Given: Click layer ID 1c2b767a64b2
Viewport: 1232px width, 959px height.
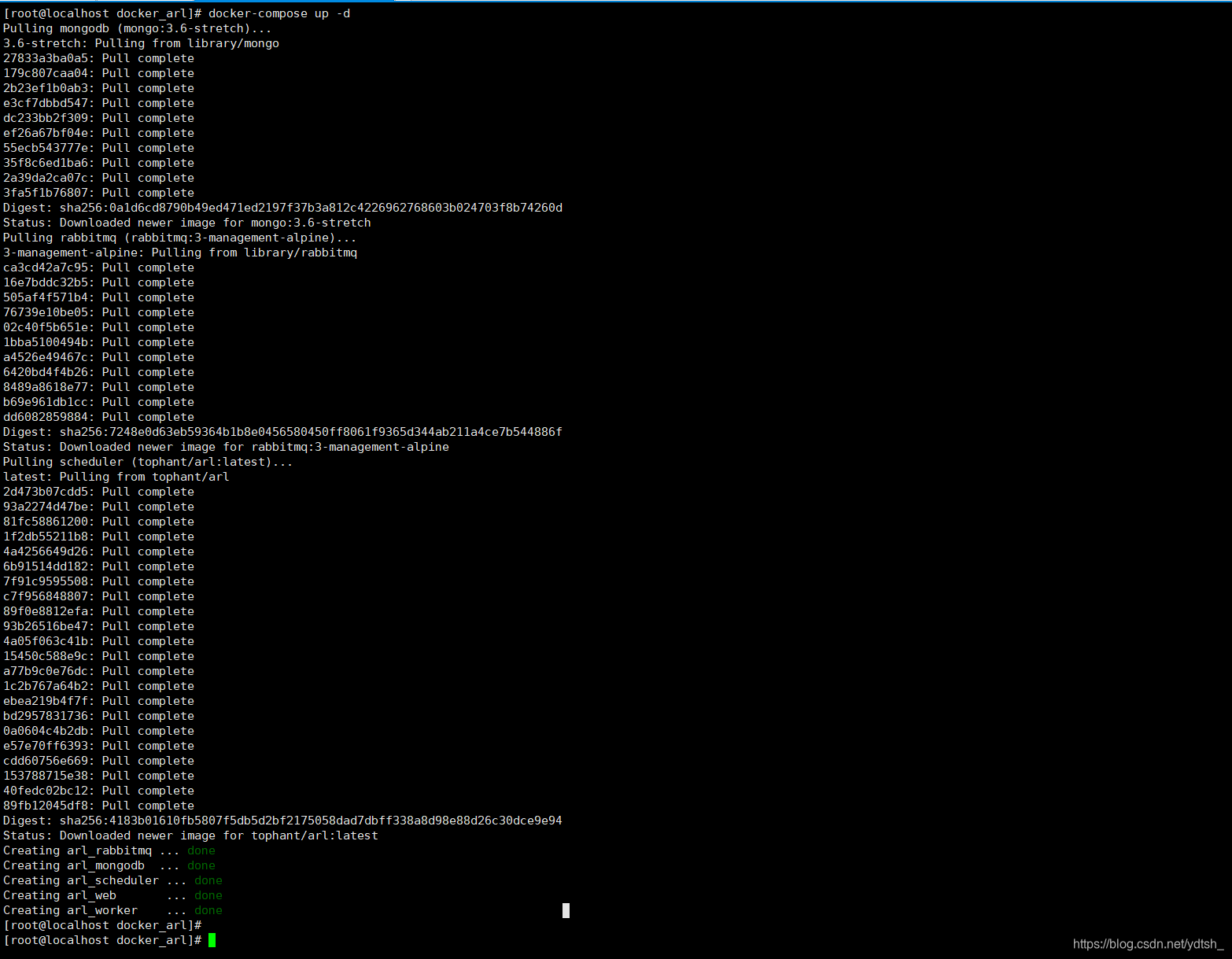Looking at the screenshot, I should click(x=46, y=686).
